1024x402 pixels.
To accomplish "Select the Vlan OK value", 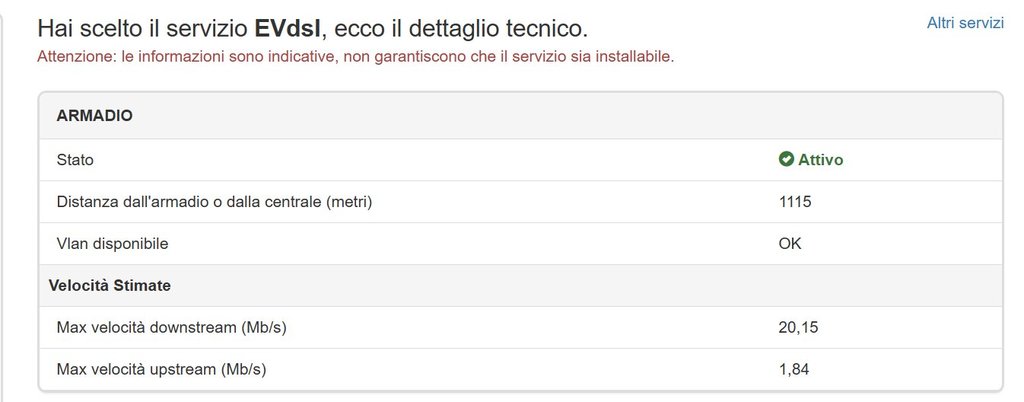I will [790, 243].
